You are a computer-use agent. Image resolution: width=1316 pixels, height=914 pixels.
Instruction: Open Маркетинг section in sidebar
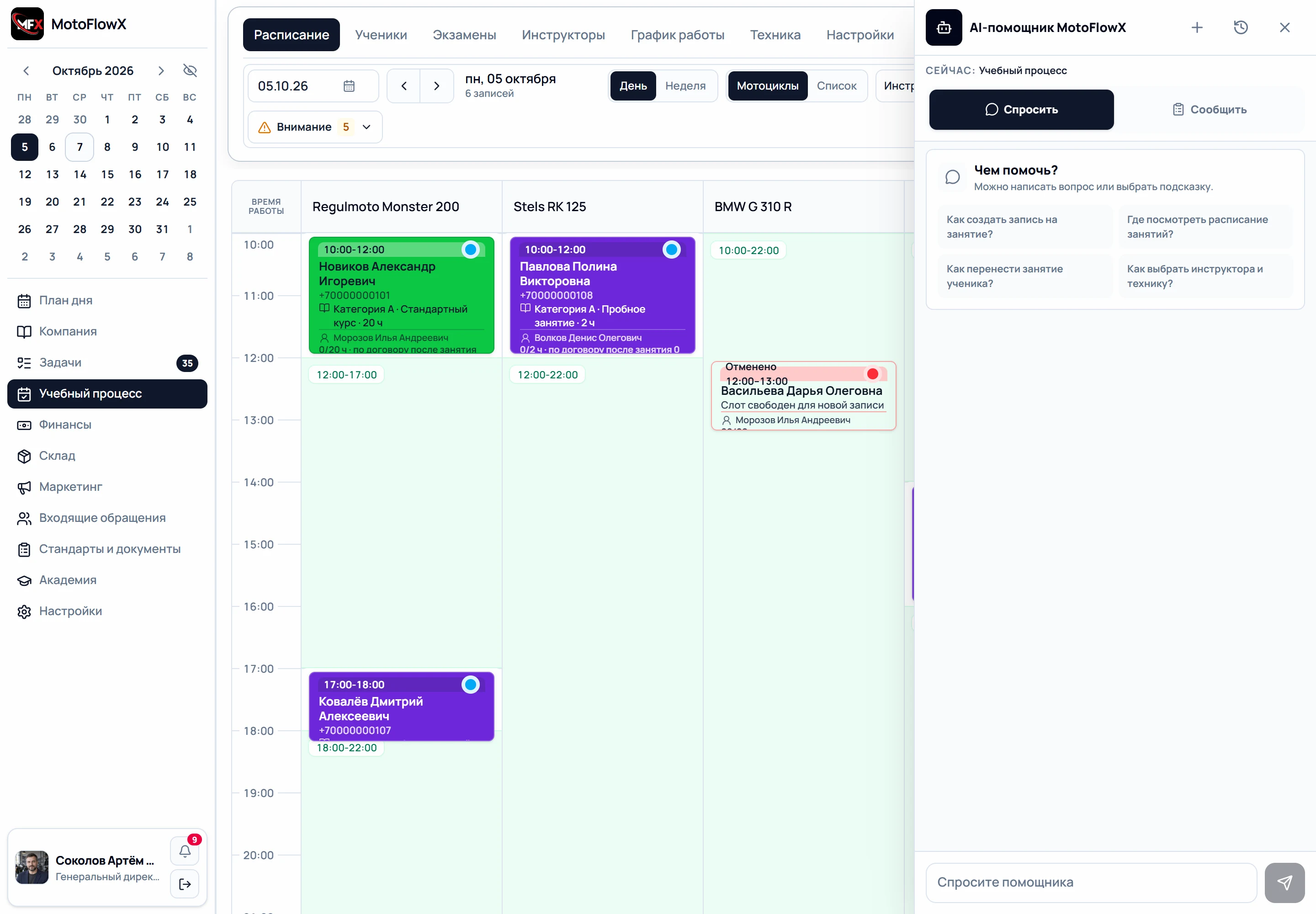[x=107, y=487]
